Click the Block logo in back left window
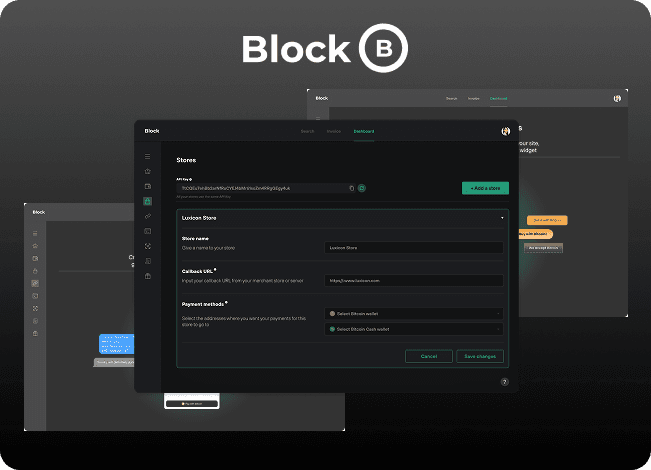 click(39, 212)
